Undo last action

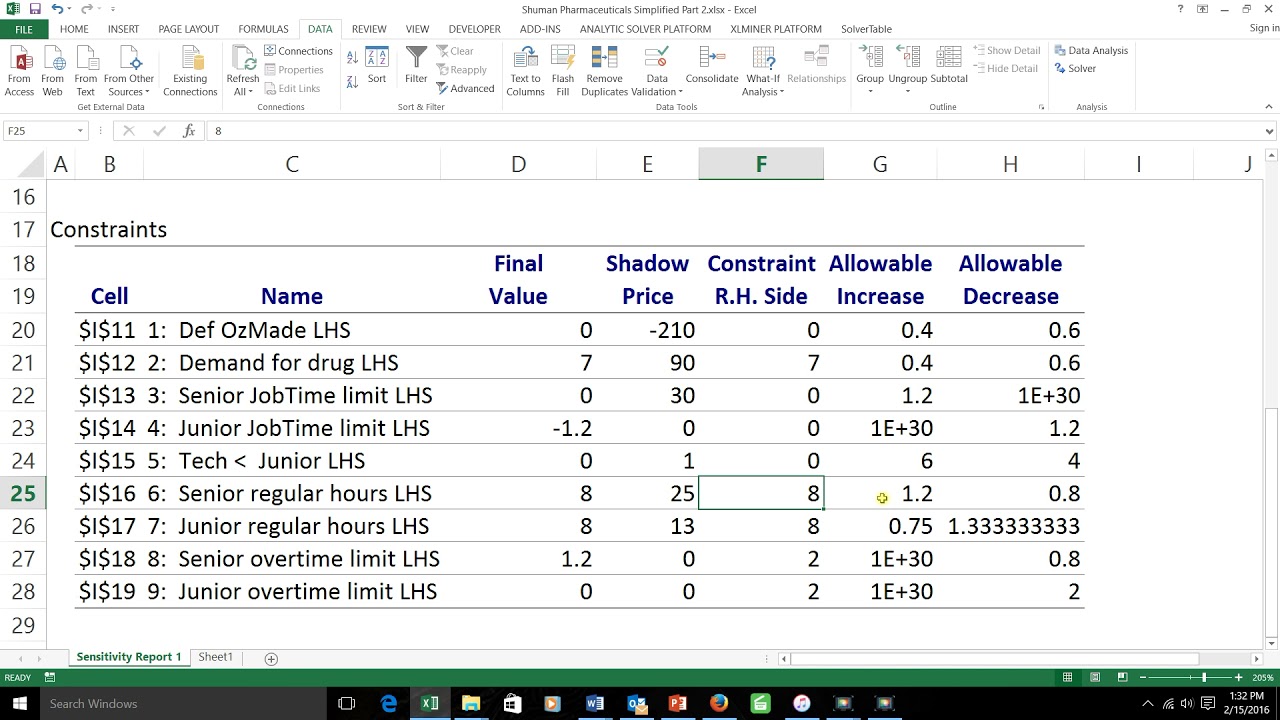click(58, 9)
